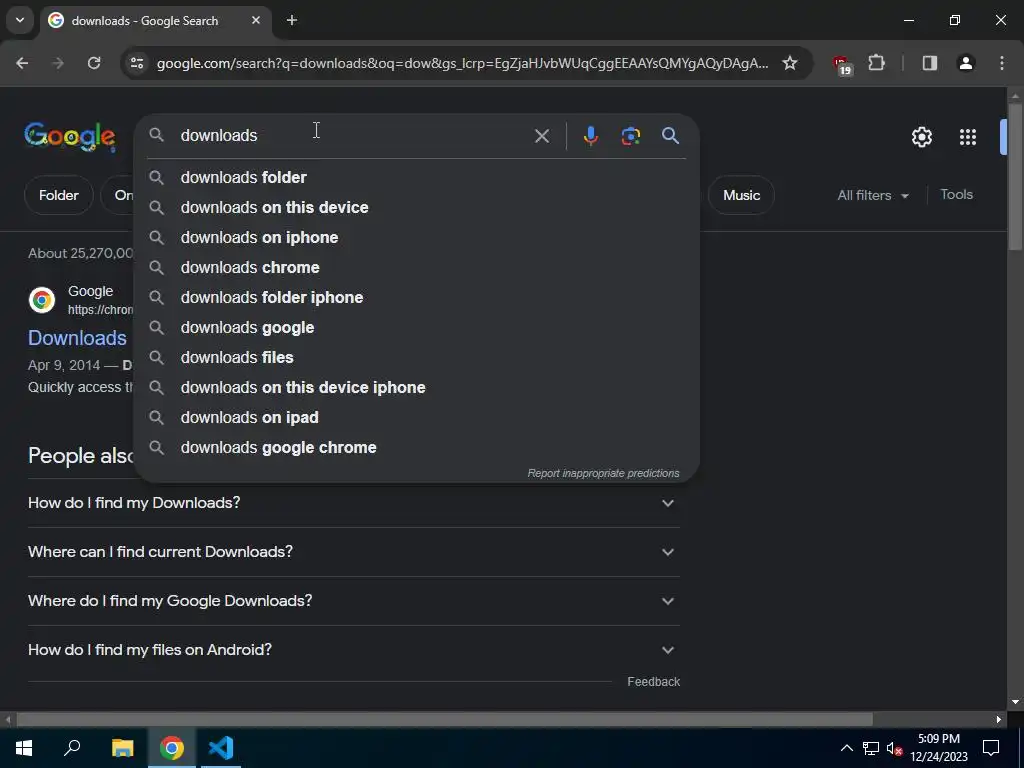This screenshot has width=1024, height=768.
Task: Choose suggestion 'downloads on this device iphone'
Action: click(x=416, y=387)
